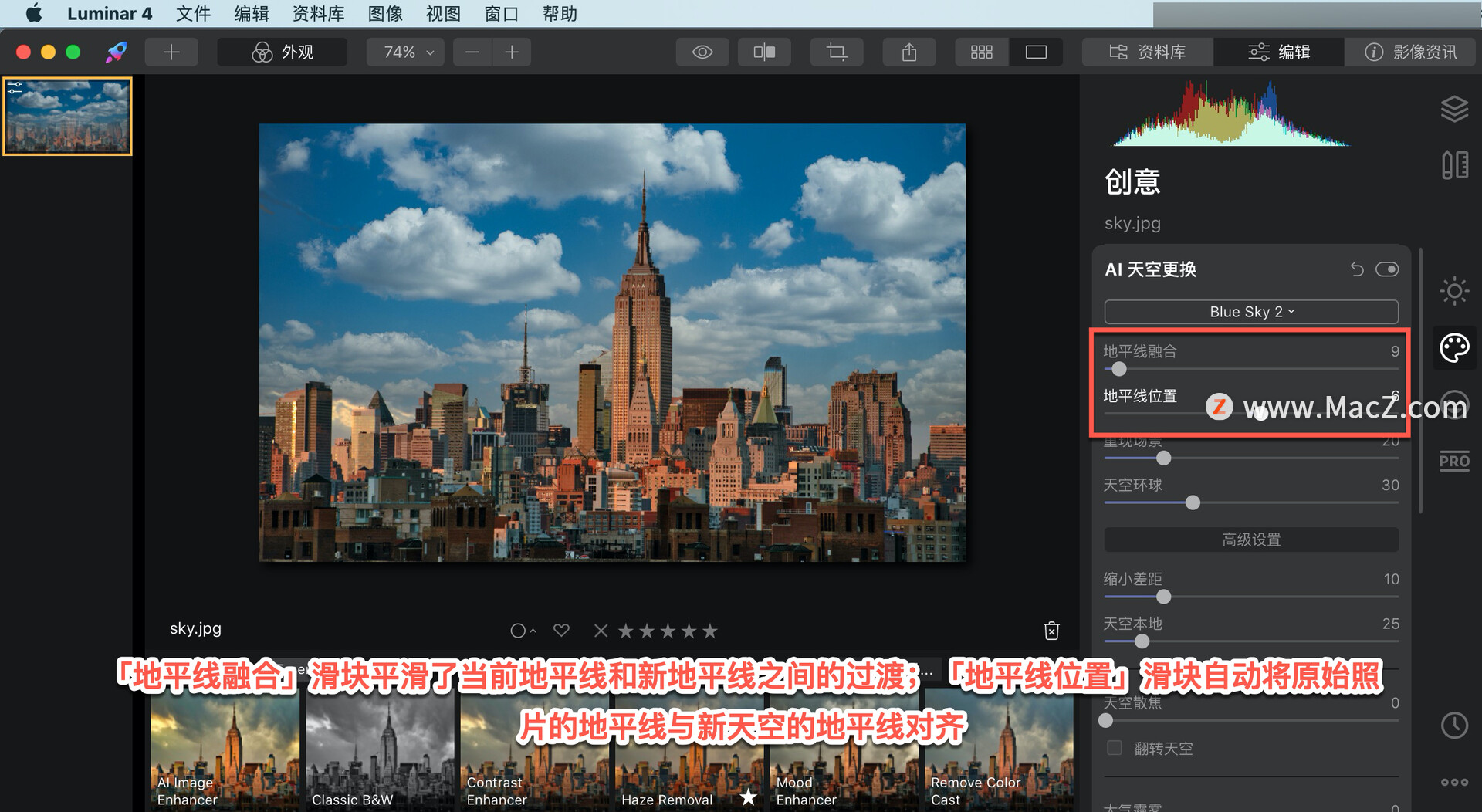Click the plus add photos button
The height and width of the screenshot is (812, 1482).
(171, 52)
